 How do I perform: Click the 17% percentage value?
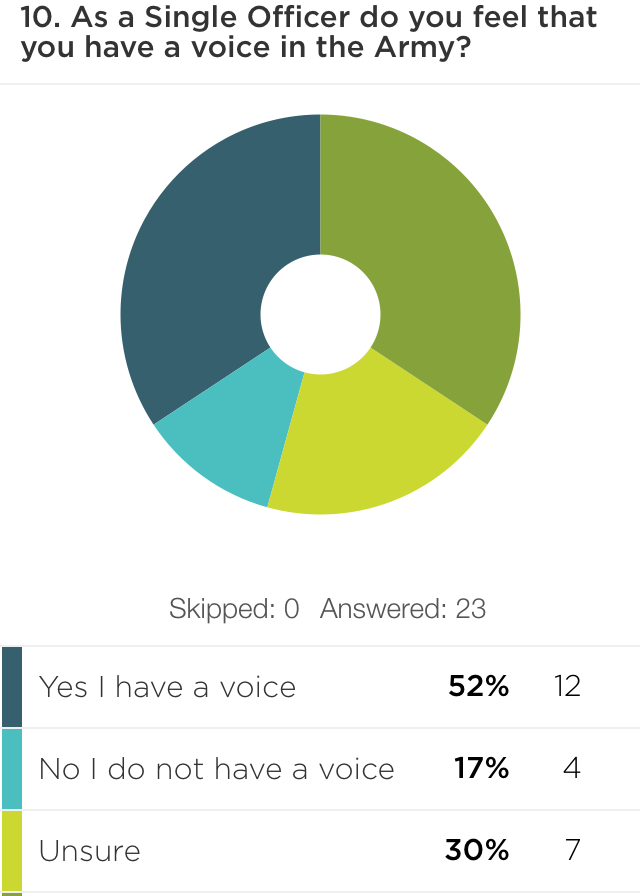pyautogui.click(x=481, y=769)
